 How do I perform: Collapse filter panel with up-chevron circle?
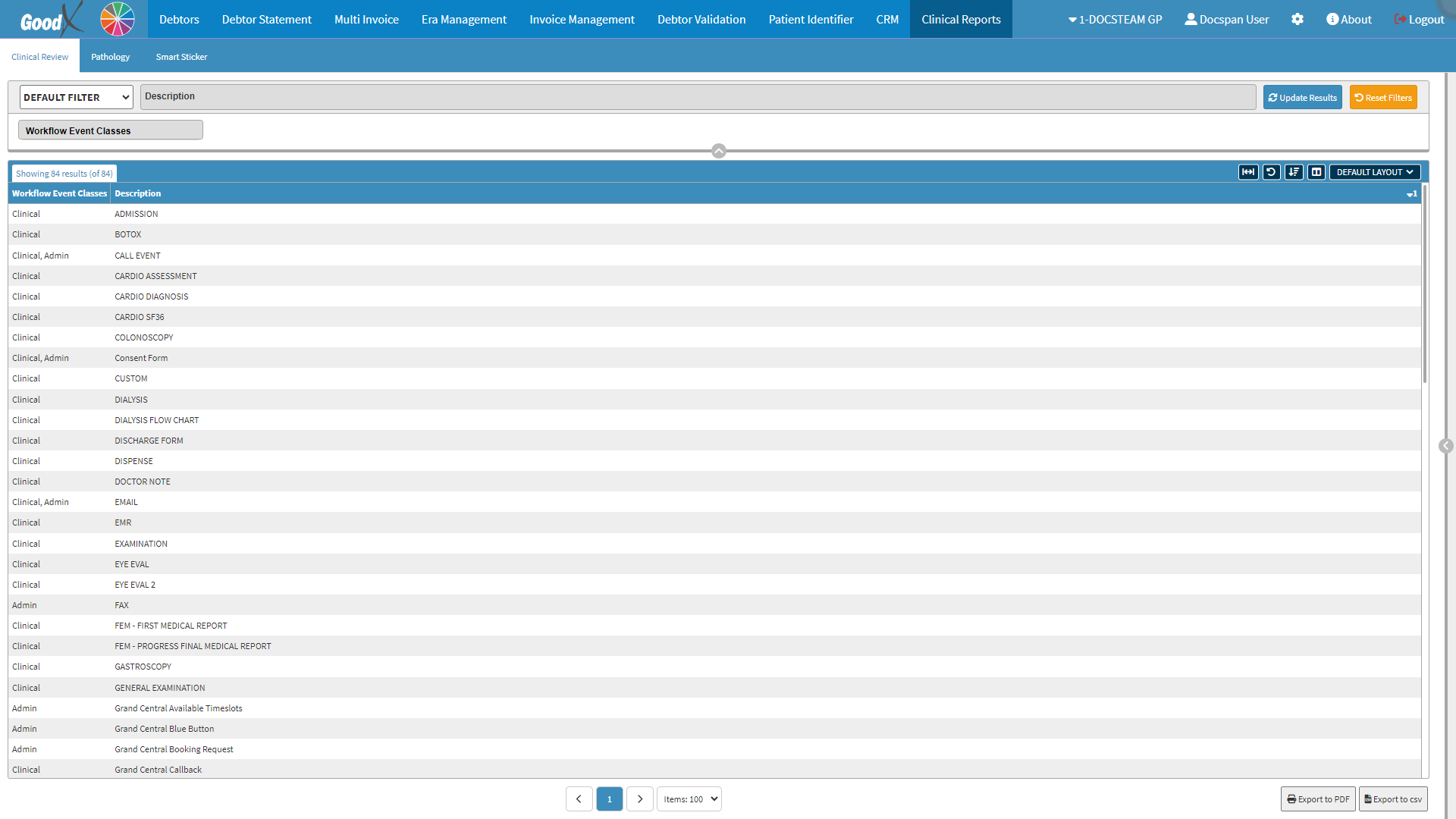coord(719,151)
